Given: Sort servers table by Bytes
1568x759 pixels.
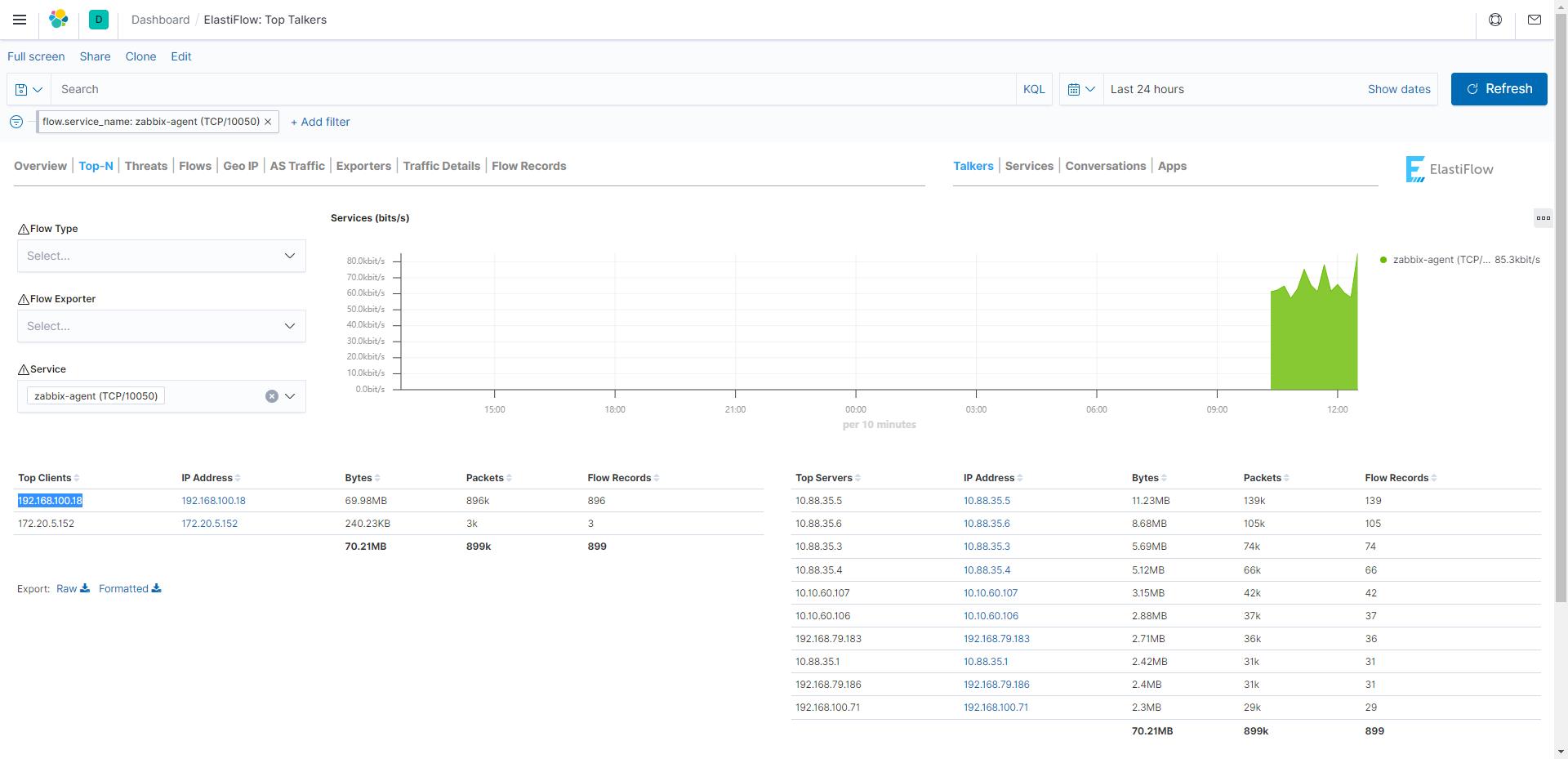Looking at the screenshot, I should (1149, 478).
